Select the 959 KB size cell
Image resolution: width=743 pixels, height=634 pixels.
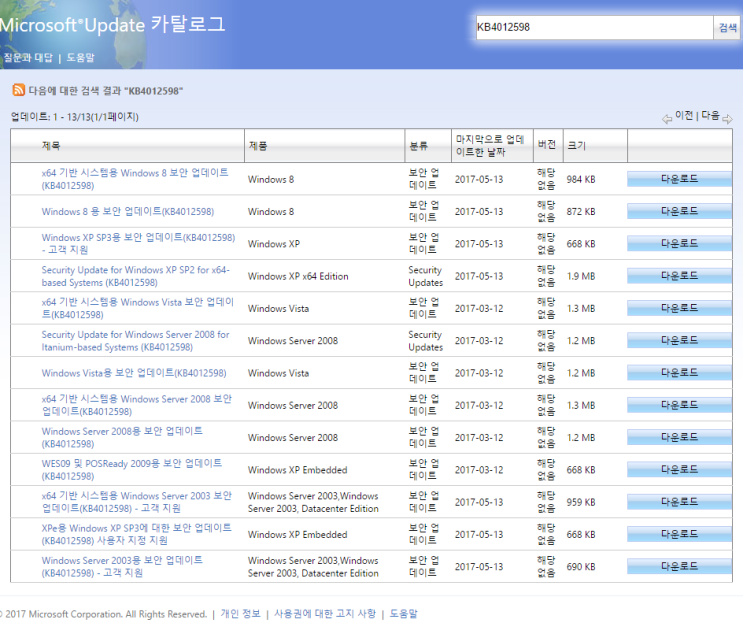point(581,502)
